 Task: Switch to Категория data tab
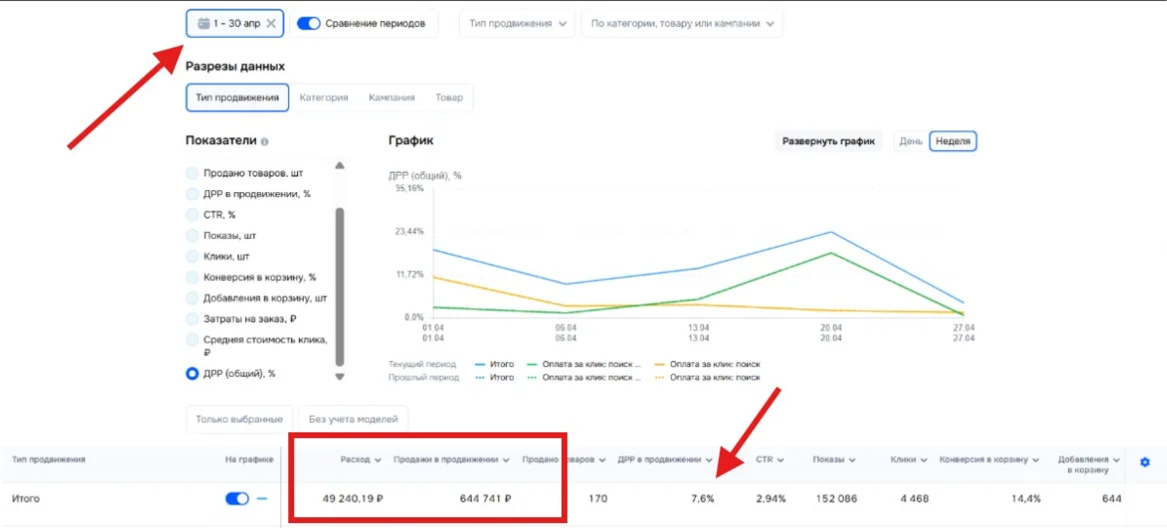click(324, 98)
